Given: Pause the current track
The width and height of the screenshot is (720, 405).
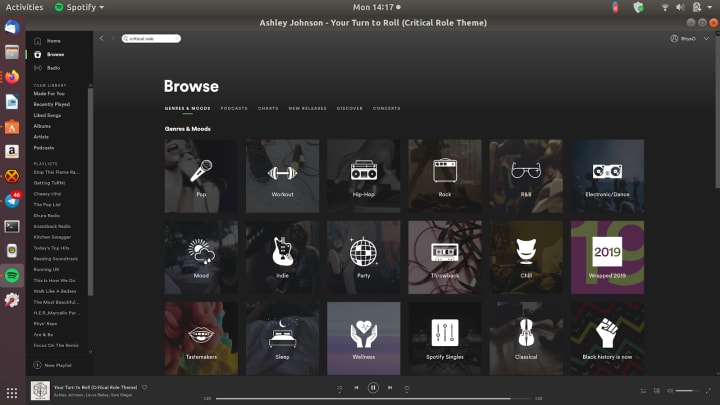Looking at the screenshot, I should pos(373,388).
